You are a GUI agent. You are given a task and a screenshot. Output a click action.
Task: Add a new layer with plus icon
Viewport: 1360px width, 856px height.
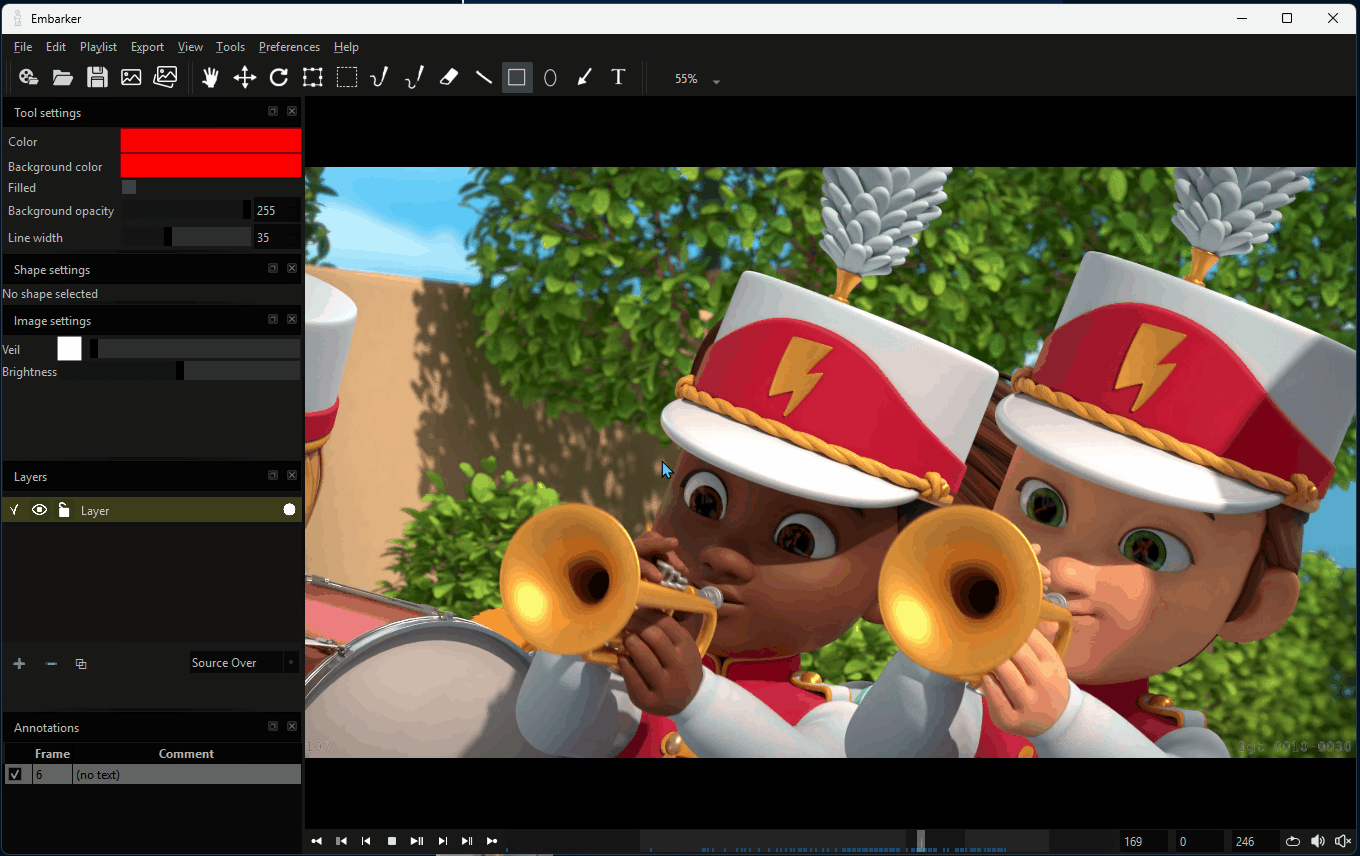tap(19, 664)
